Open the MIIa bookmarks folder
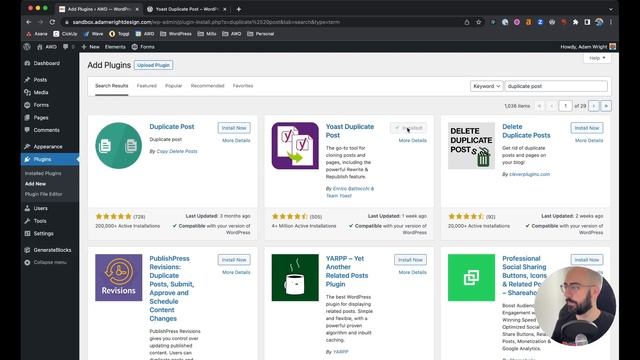Viewport: 640px width, 360px height. (x=207, y=34)
